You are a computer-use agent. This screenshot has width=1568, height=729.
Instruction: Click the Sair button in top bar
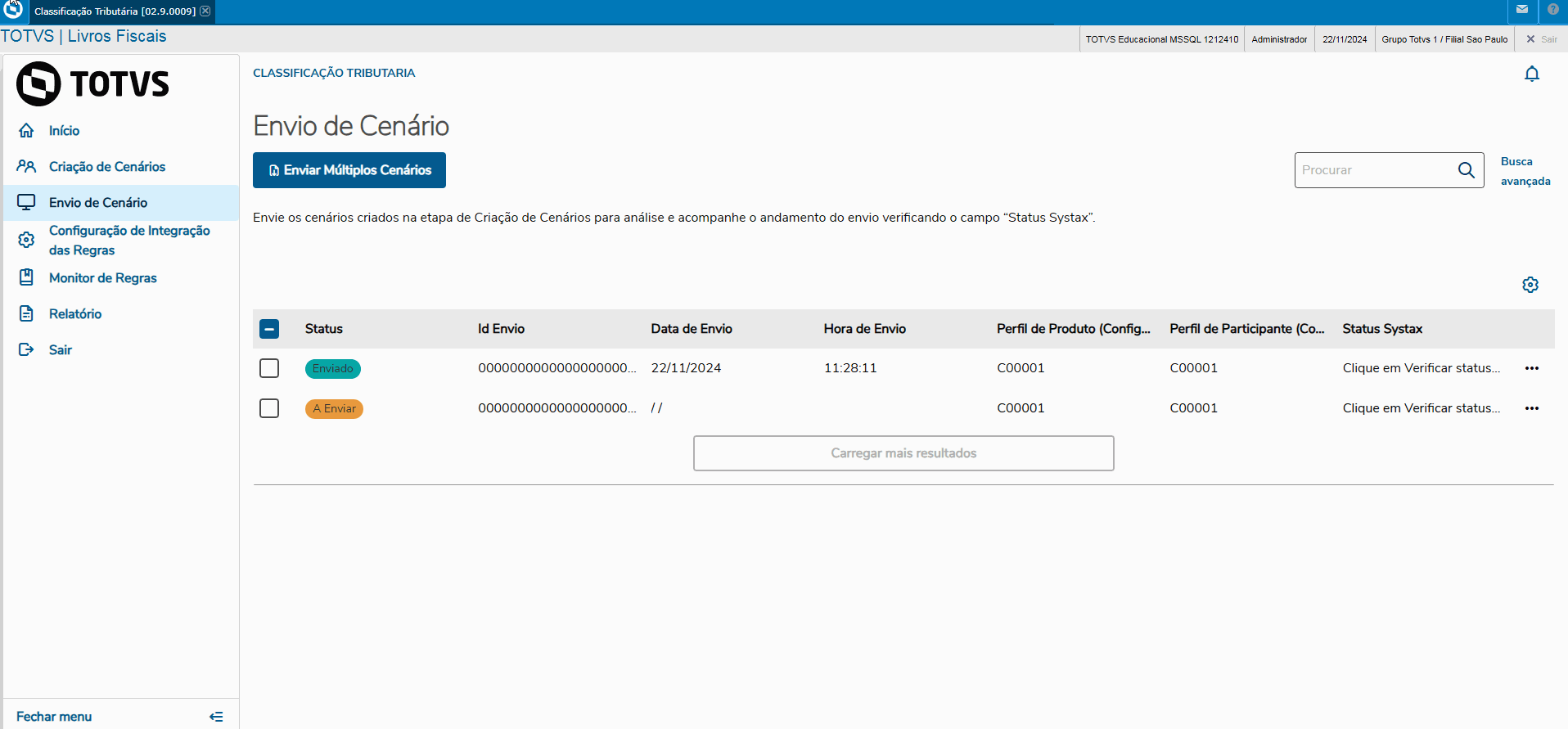1542,39
